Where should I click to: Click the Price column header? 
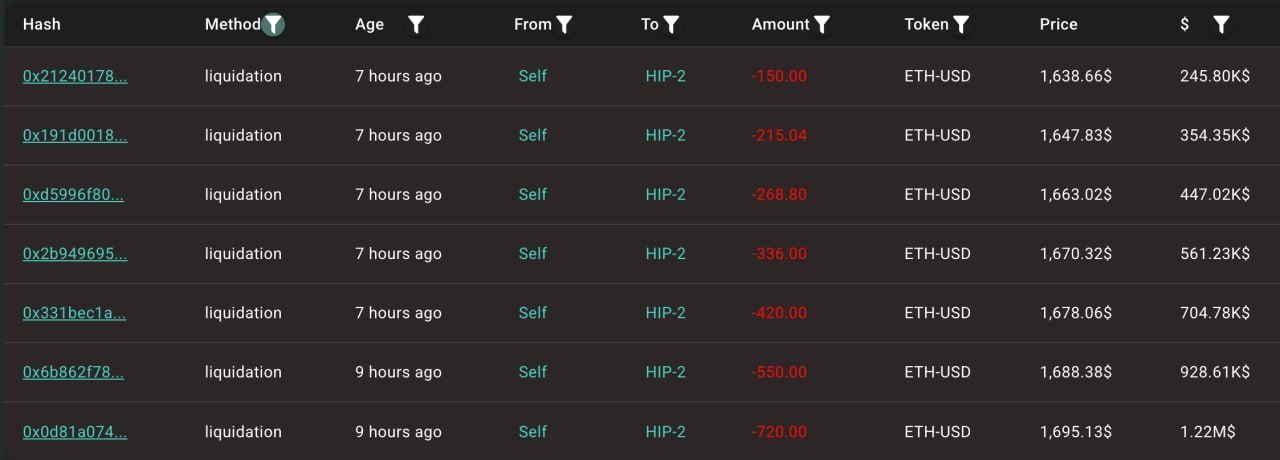coord(1058,24)
